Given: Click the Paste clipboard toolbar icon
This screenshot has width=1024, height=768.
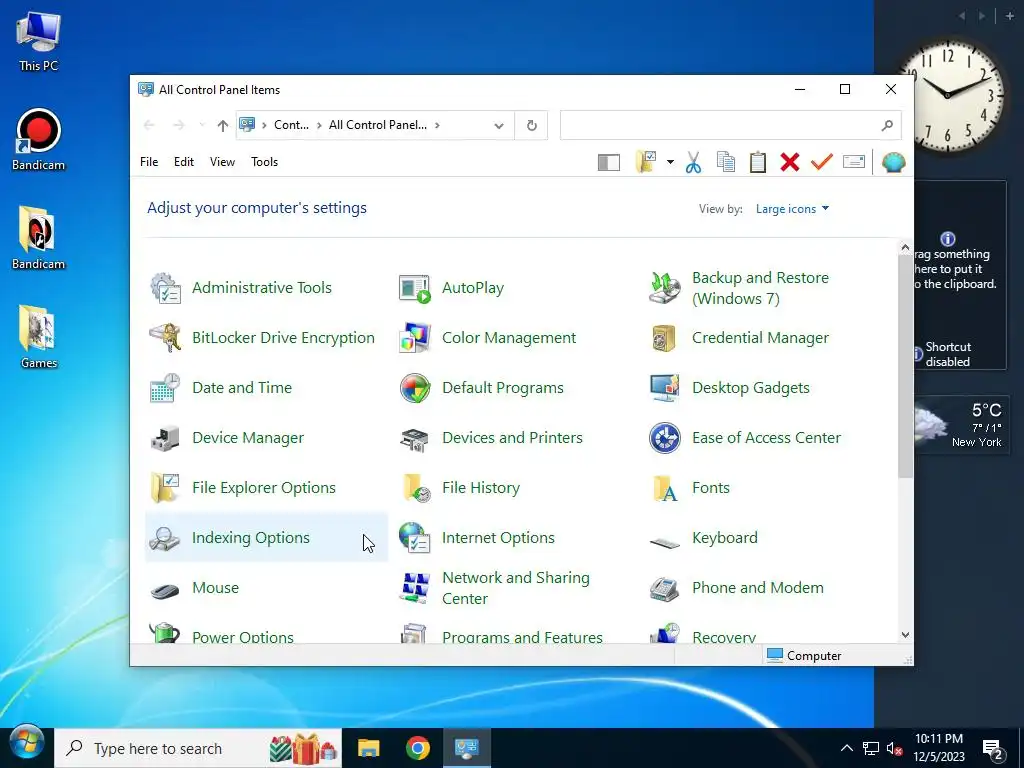Looking at the screenshot, I should 758,162.
